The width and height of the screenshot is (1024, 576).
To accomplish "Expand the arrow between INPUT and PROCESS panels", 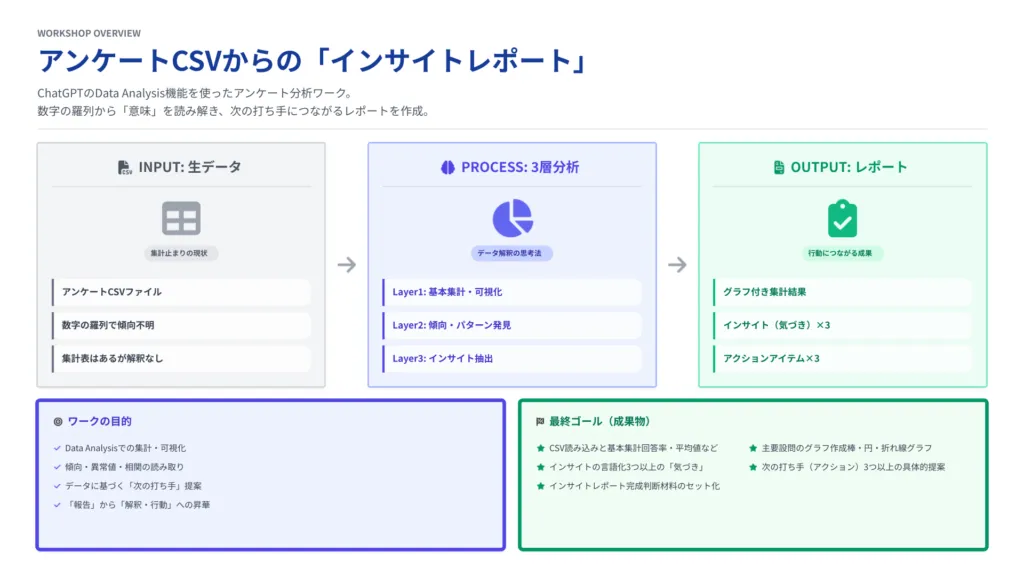I will click(346, 264).
